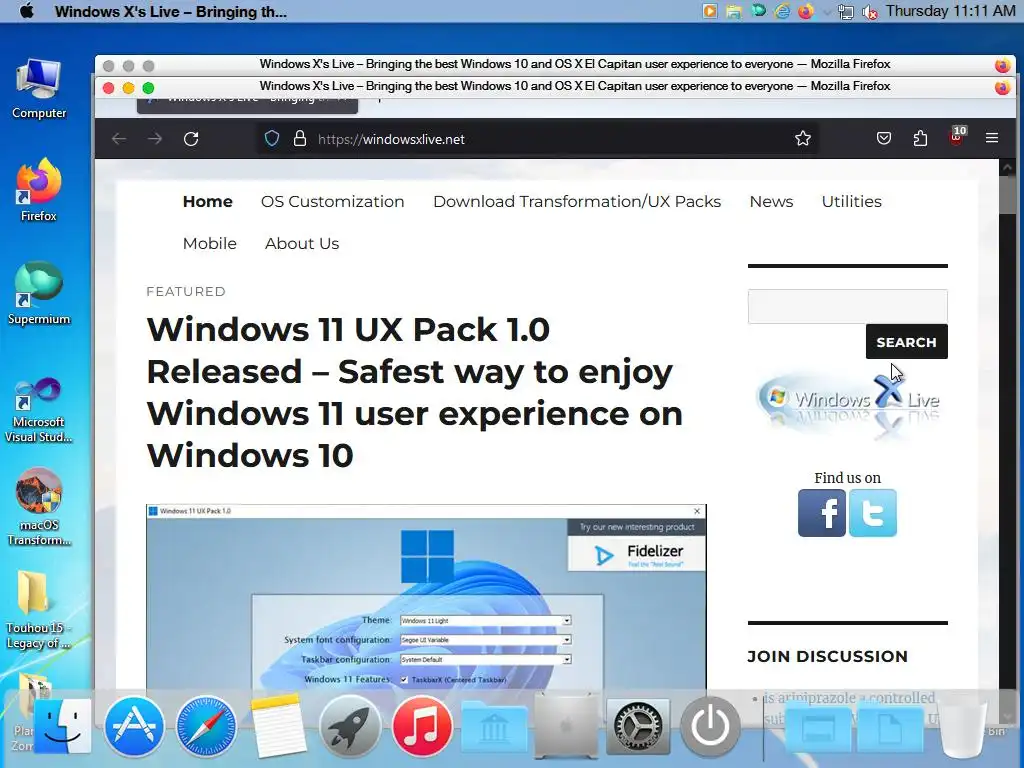This screenshot has height=768, width=1024.
Task: Visit the Twitter page link
Action: tap(873, 513)
